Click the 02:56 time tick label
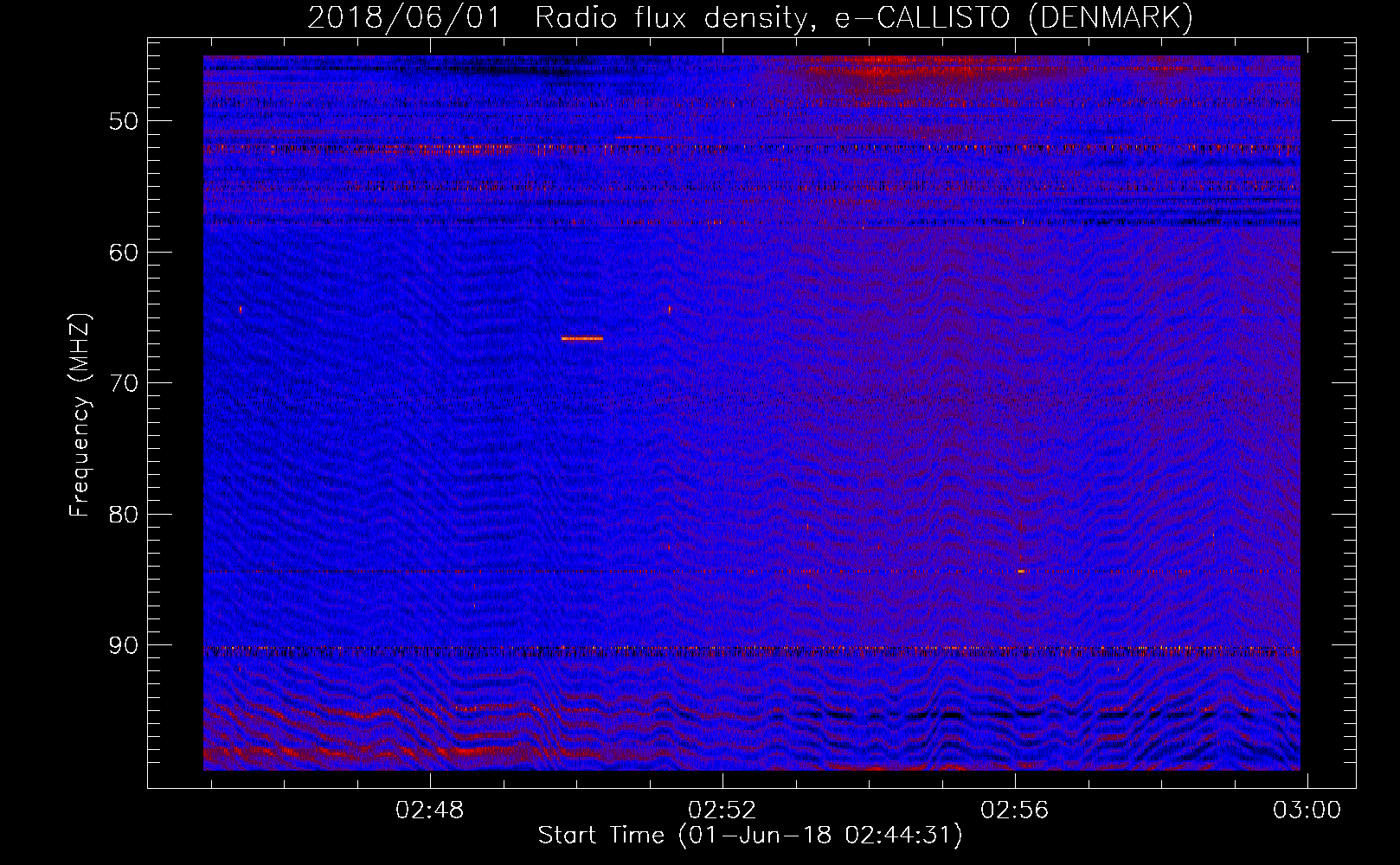1400x865 pixels. coord(1014,811)
